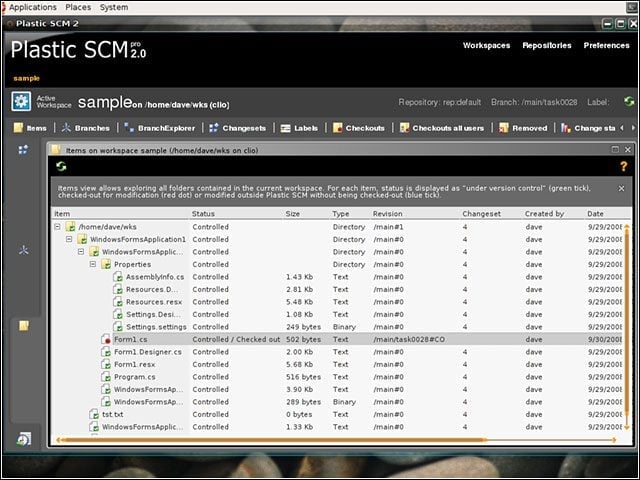Open the Branches view tab

click(86, 128)
